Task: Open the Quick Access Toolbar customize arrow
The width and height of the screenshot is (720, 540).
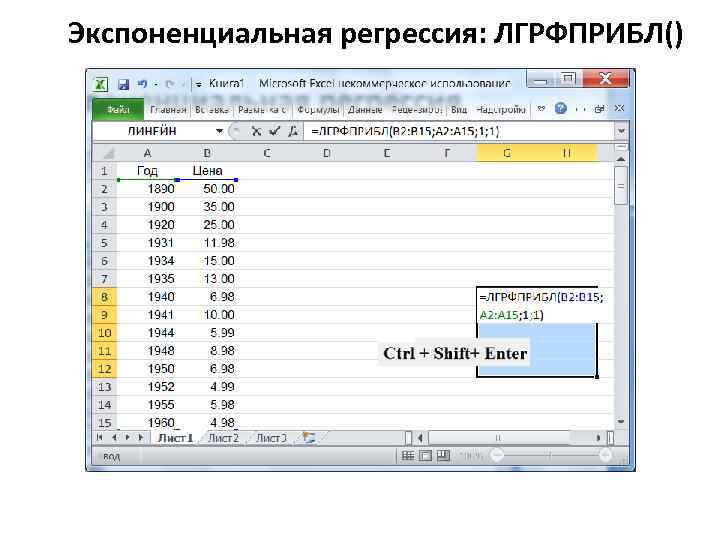Action: click(x=198, y=84)
